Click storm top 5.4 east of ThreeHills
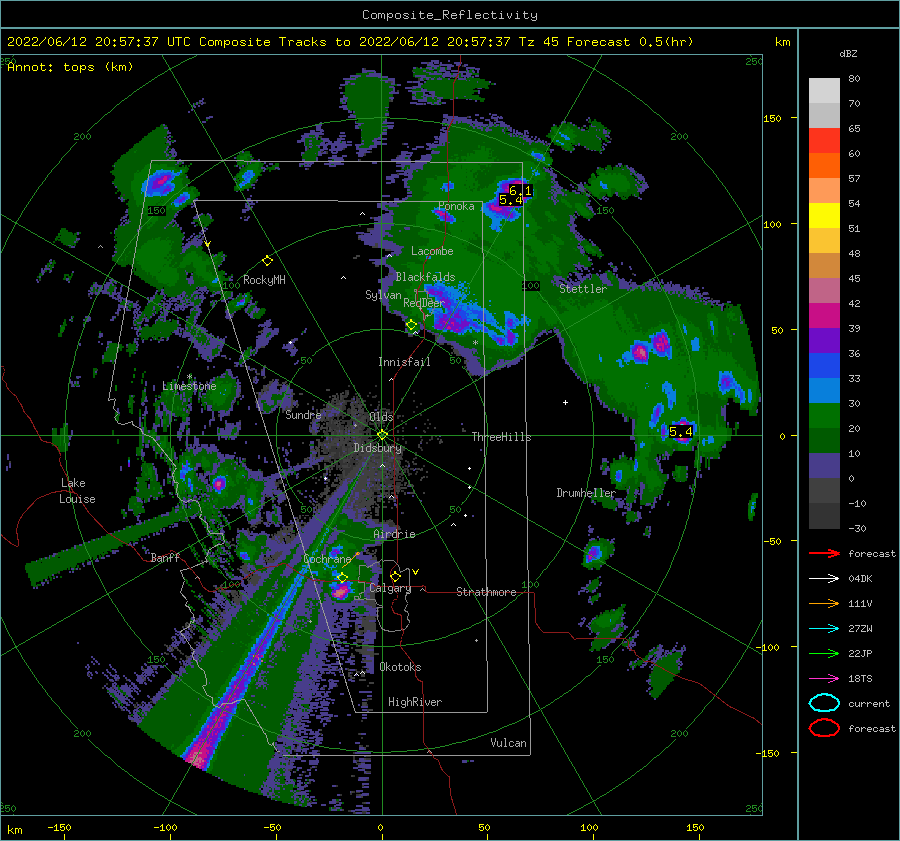 [681, 432]
